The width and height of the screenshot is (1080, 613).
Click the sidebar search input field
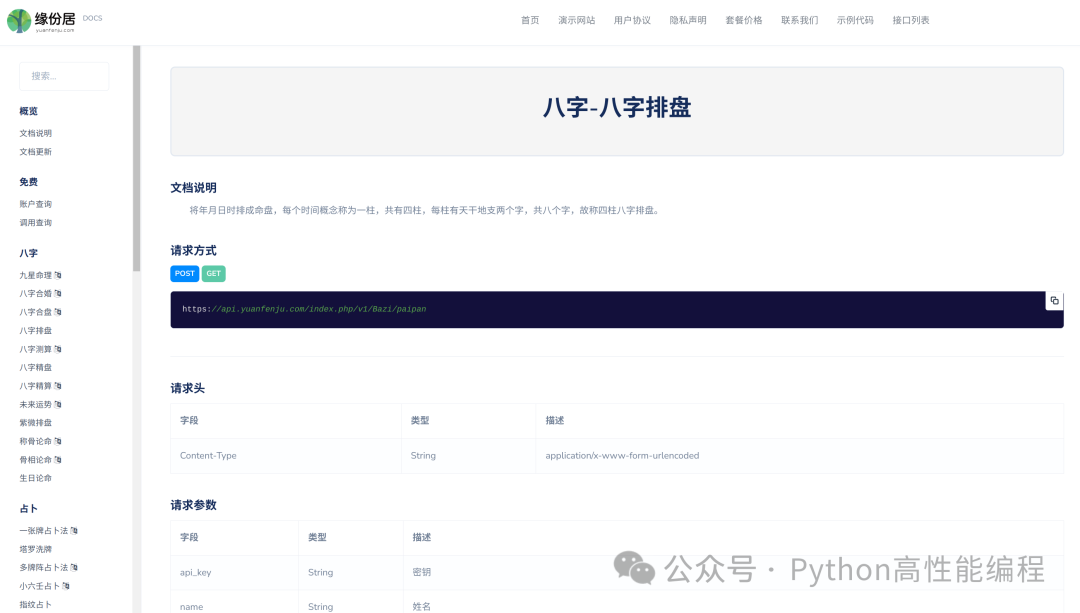(x=64, y=76)
